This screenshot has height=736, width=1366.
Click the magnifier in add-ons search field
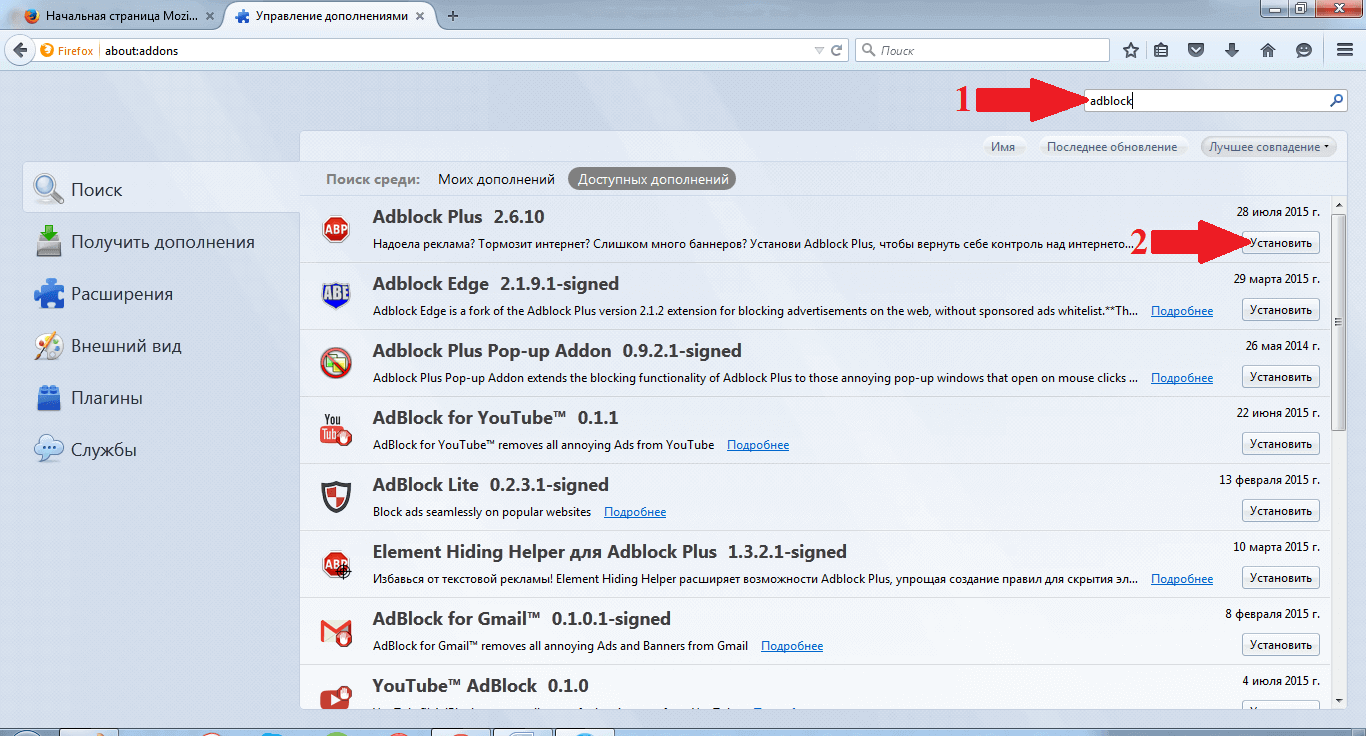1336,100
